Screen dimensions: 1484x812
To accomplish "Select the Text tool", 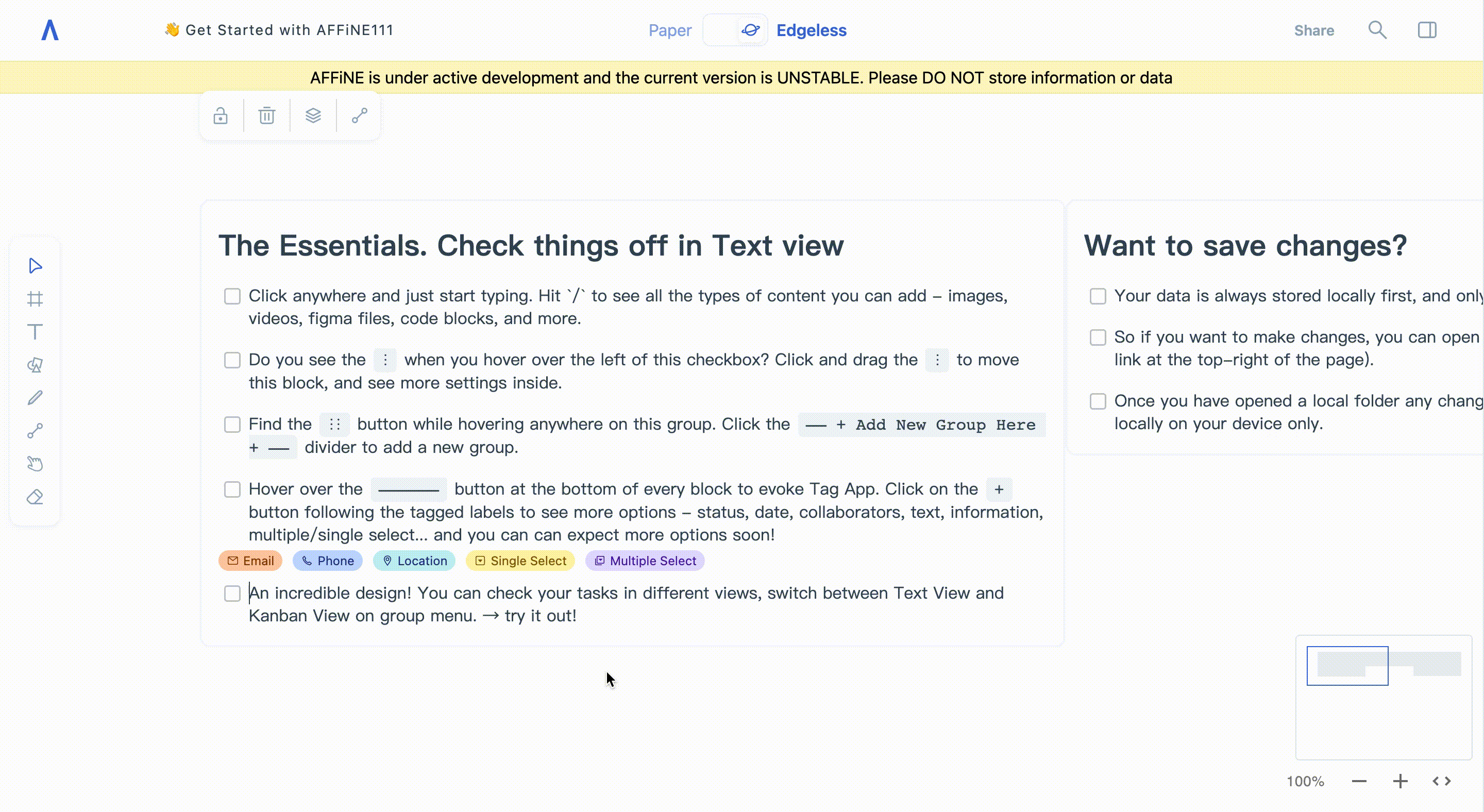I will (35, 332).
